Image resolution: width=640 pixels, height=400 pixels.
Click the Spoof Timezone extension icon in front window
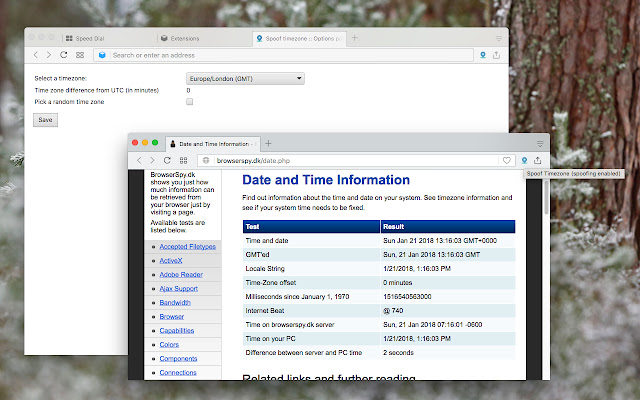click(524, 160)
